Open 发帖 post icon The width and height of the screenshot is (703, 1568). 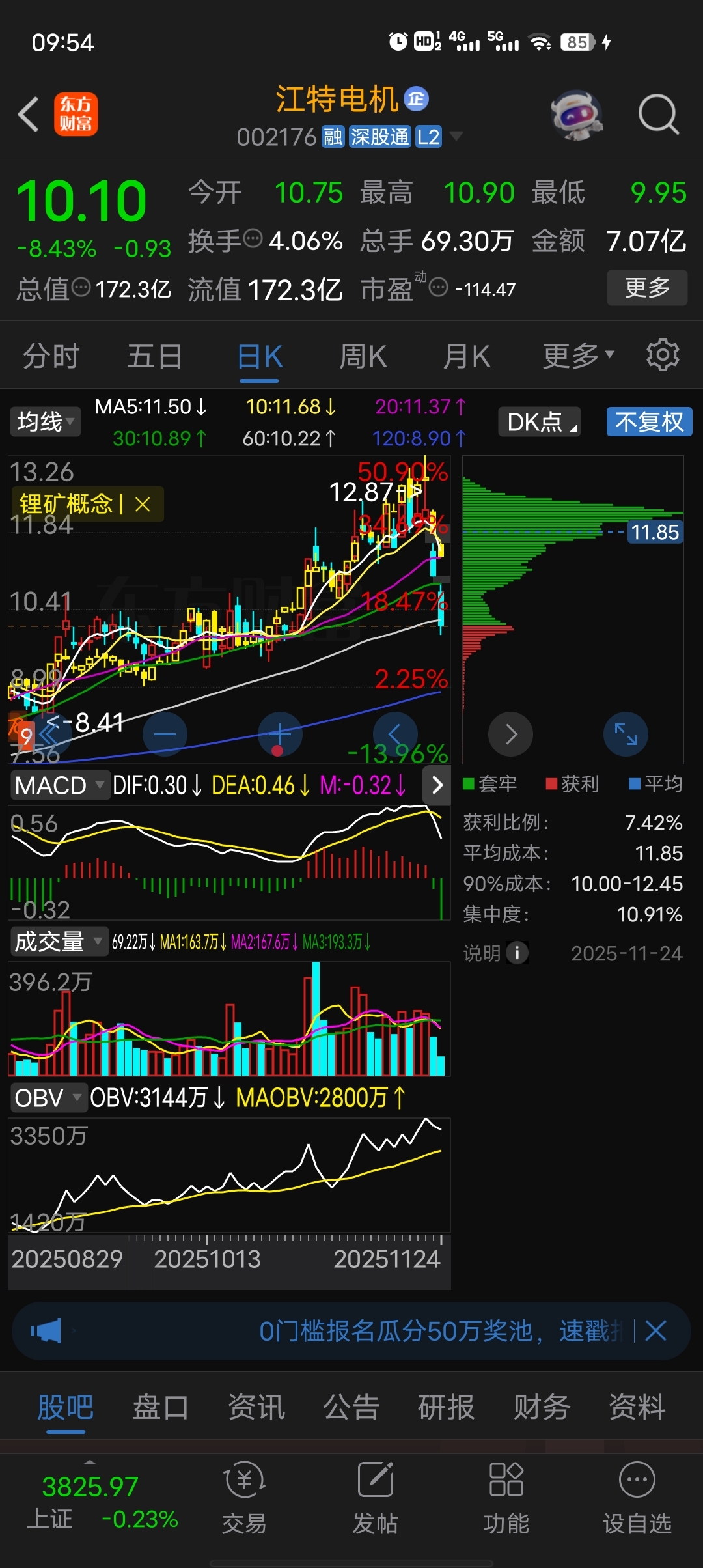pyautogui.click(x=376, y=1498)
